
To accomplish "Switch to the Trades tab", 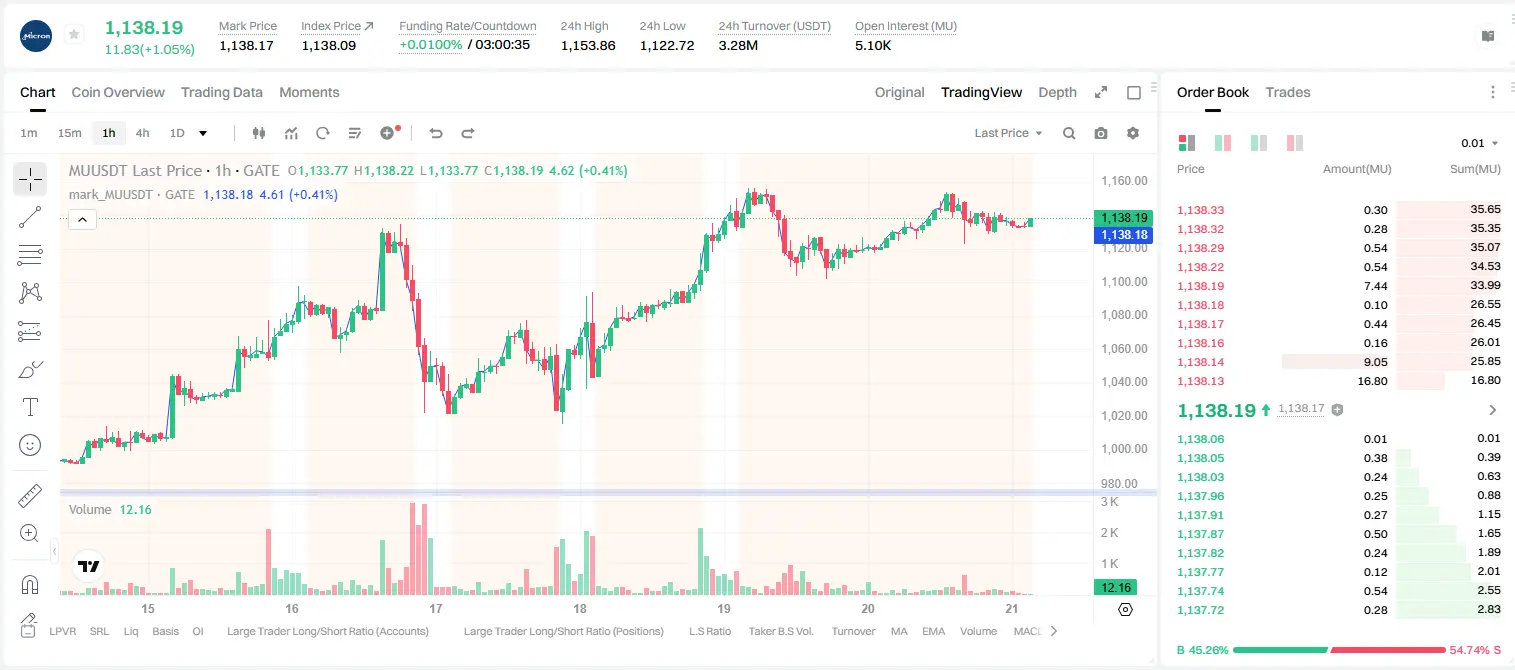I will [1287, 92].
